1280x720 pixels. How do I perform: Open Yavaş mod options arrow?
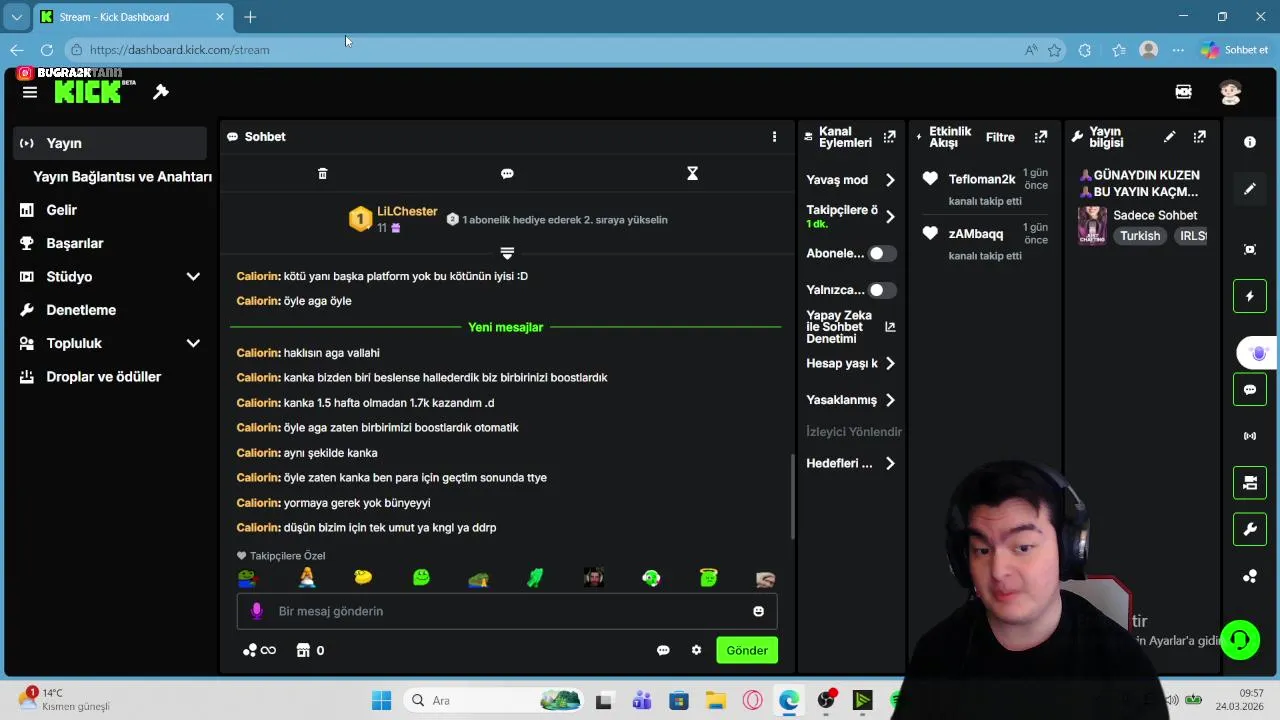pyautogui.click(x=890, y=180)
